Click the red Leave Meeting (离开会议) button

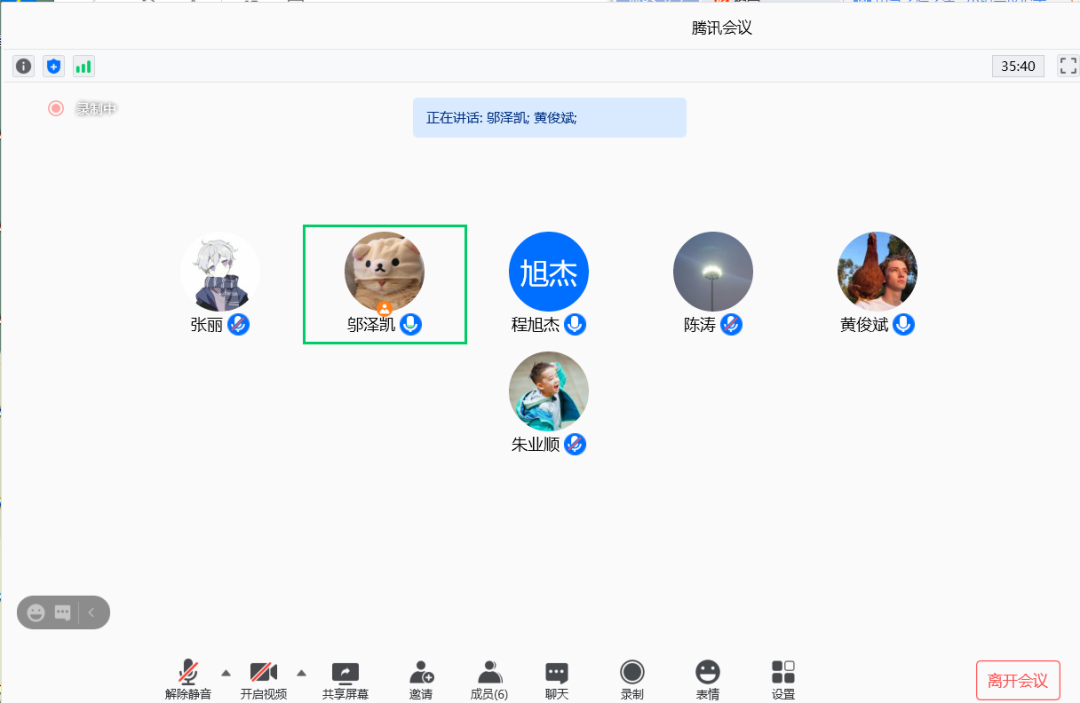[x=1017, y=680]
